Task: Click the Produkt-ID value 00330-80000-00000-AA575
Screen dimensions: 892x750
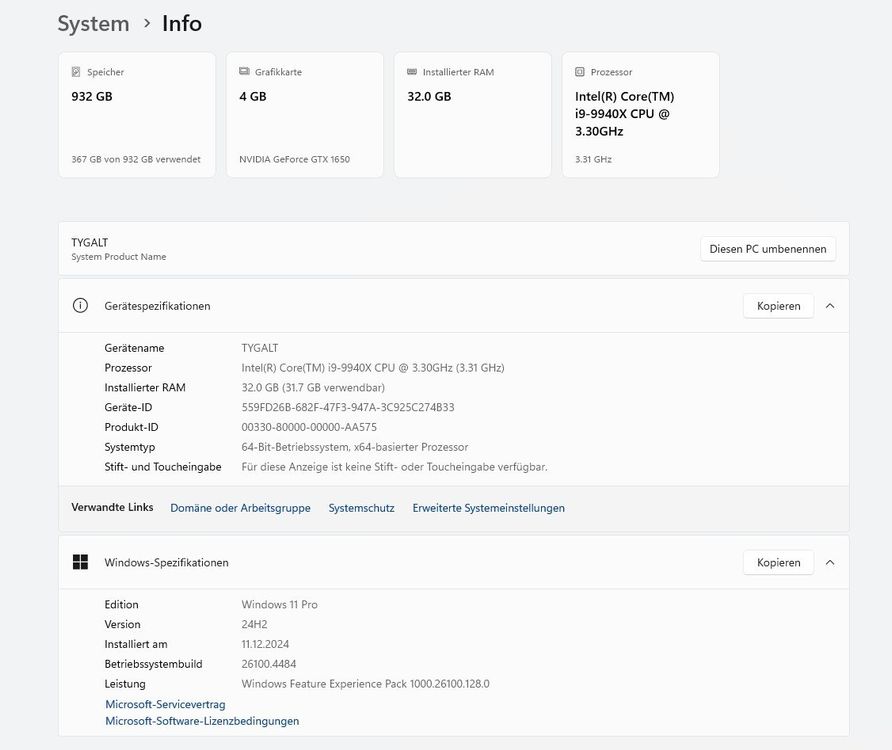Action: (x=309, y=427)
